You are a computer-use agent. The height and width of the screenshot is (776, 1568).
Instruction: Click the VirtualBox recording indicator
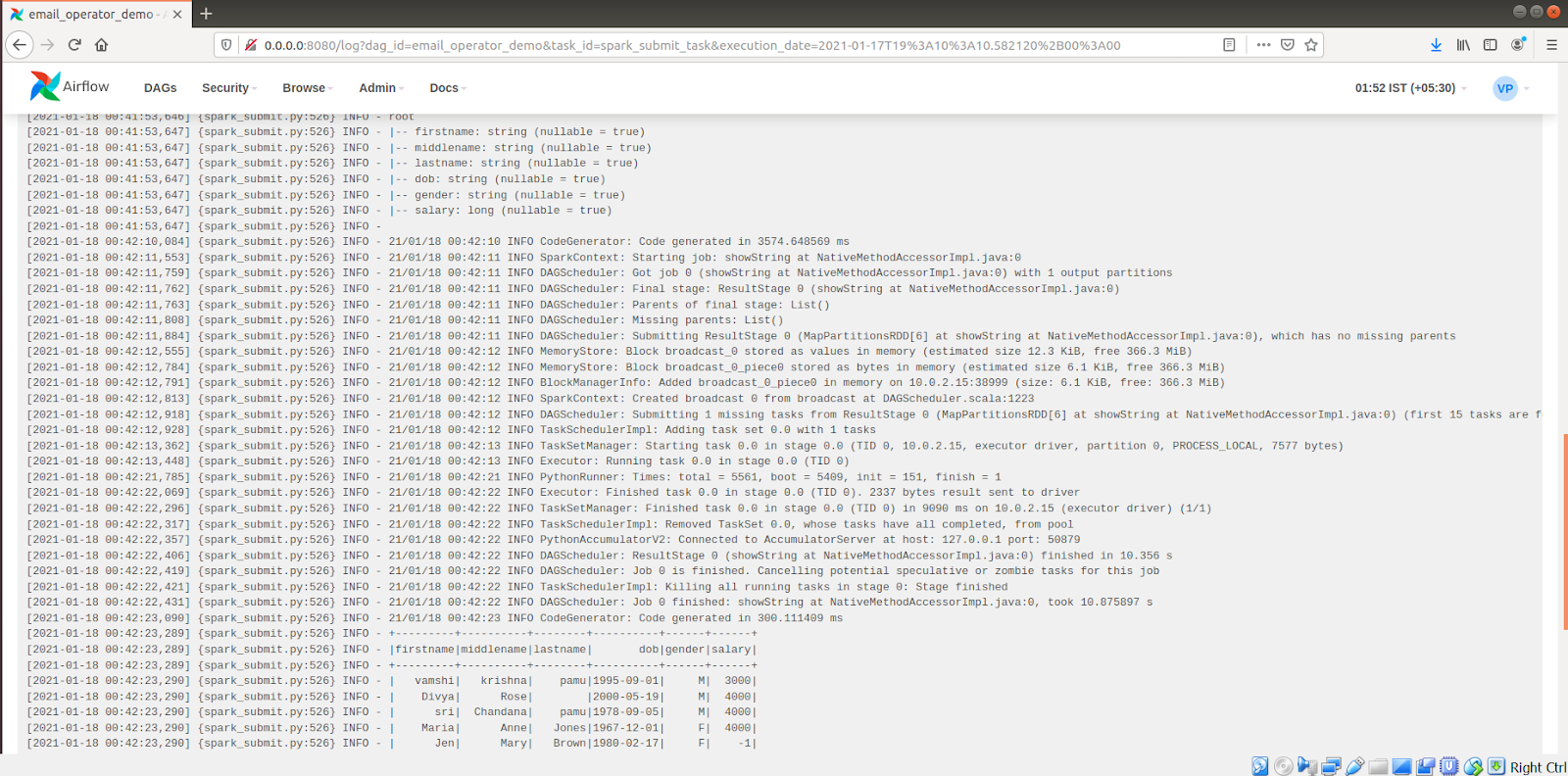tap(1425, 766)
